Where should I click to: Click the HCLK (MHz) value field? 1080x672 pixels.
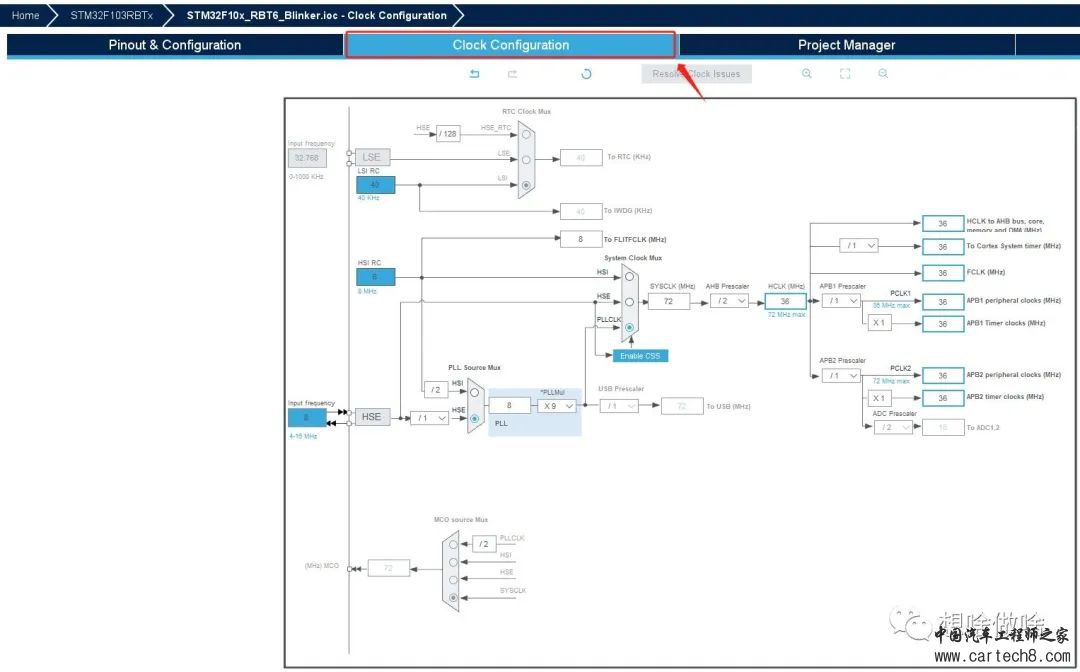[x=785, y=301]
